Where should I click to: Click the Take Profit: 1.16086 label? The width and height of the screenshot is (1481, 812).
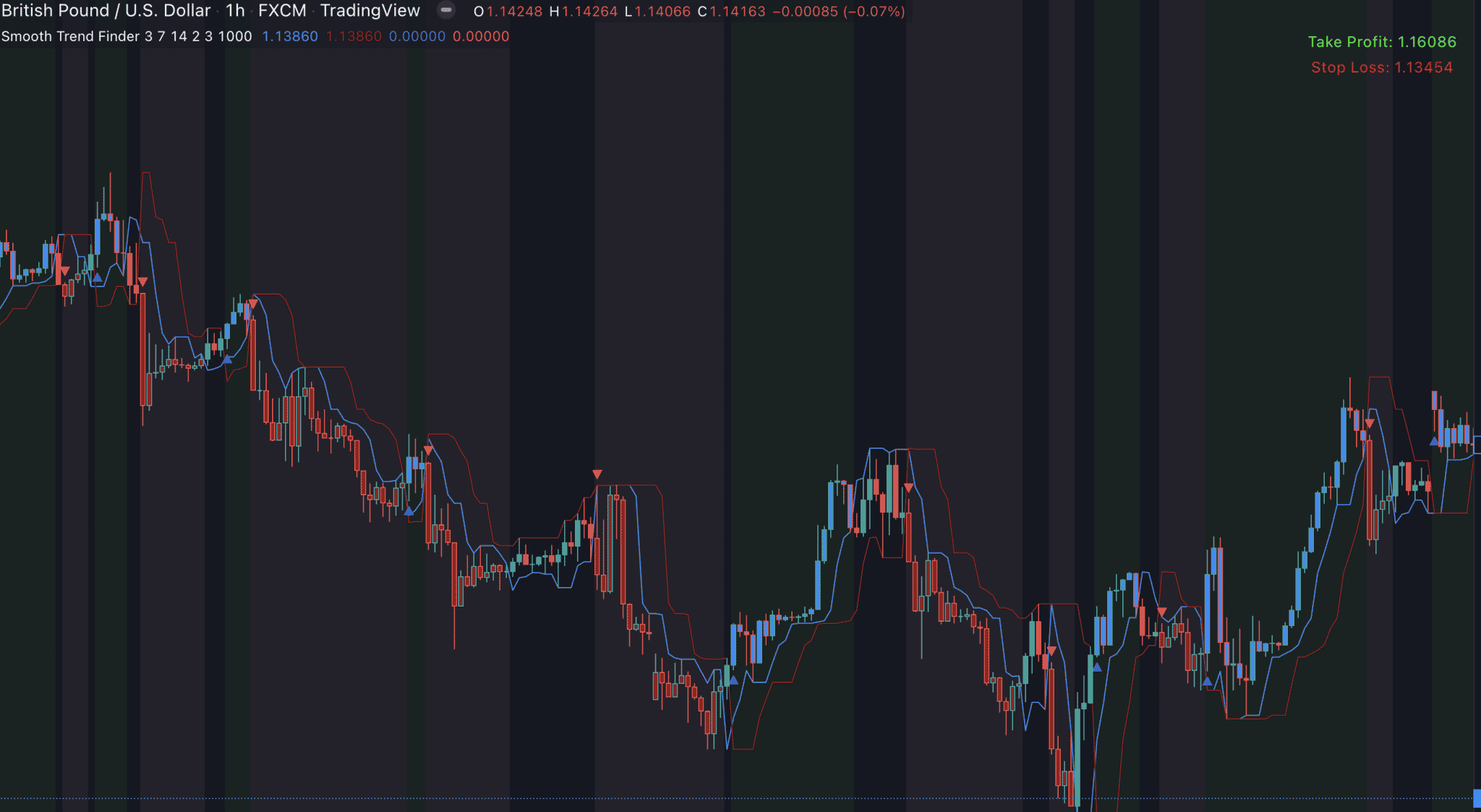(x=1381, y=43)
